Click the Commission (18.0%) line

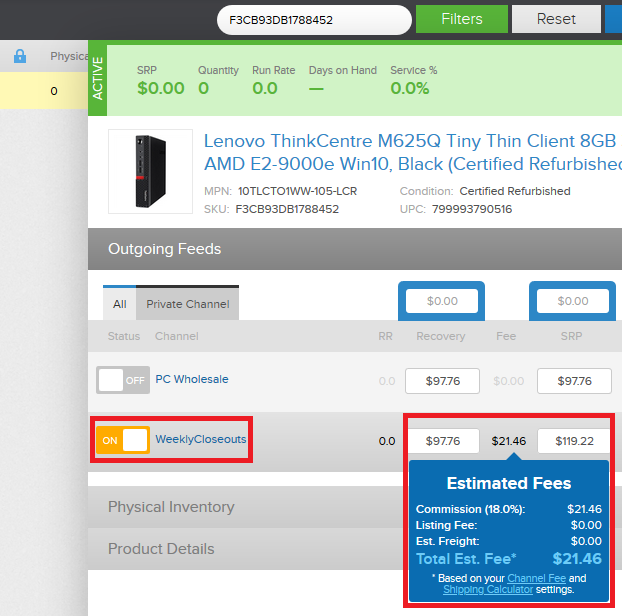(509, 509)
